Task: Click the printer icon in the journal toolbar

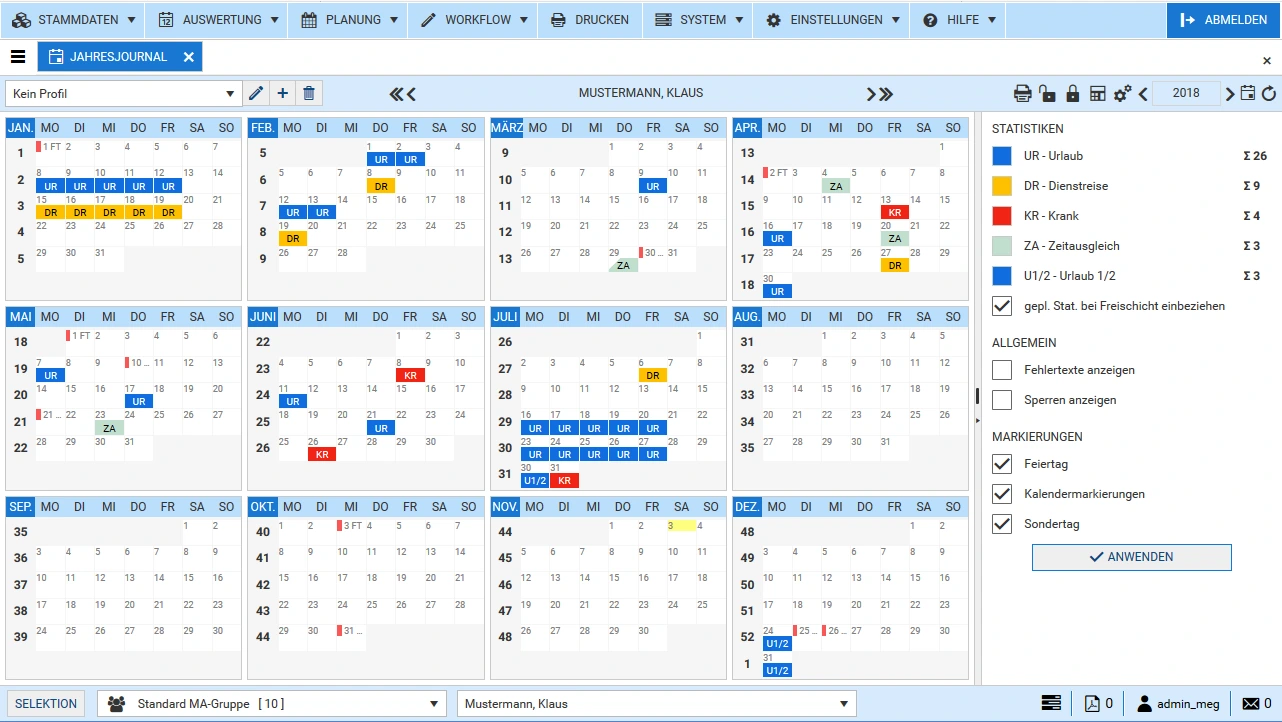Action: (x=1022, y=94)
